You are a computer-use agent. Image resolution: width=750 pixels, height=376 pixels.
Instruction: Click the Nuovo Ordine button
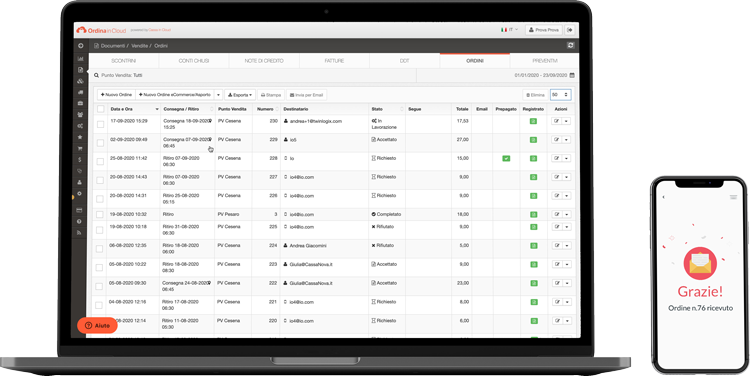[x=116, y=95]
